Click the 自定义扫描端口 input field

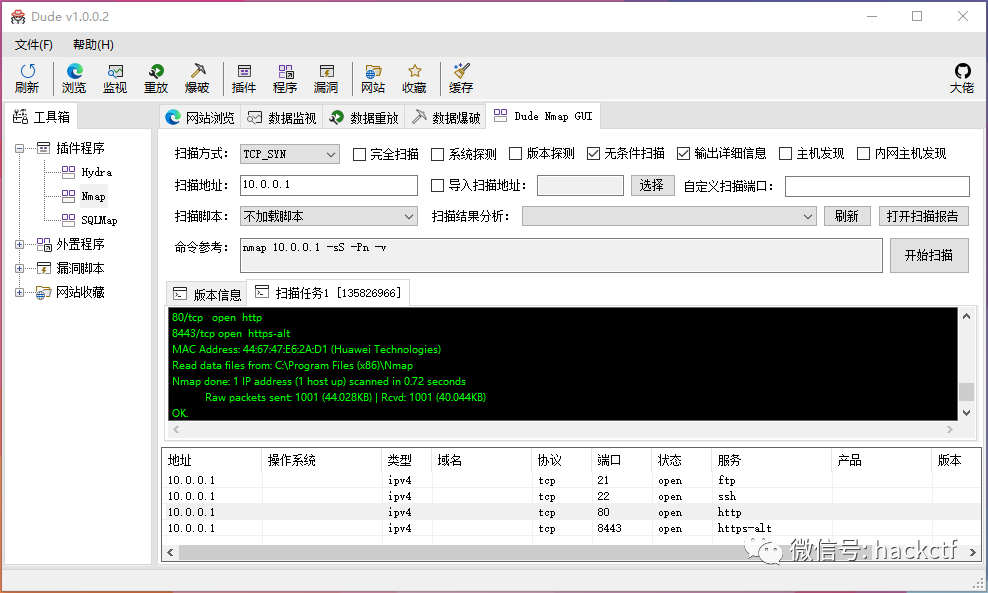pyautogui.click(x=876, y=186)
